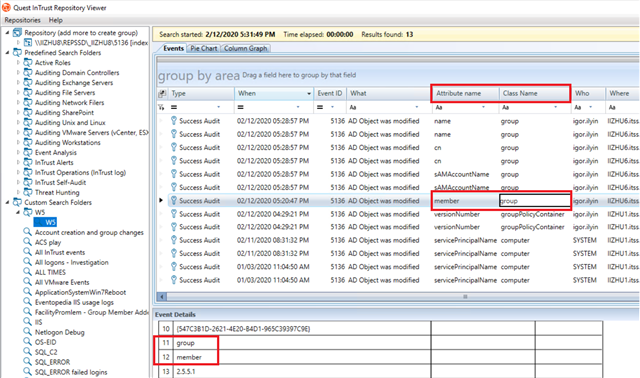
Task: Open the Help menu
Action: coord(56,20)
